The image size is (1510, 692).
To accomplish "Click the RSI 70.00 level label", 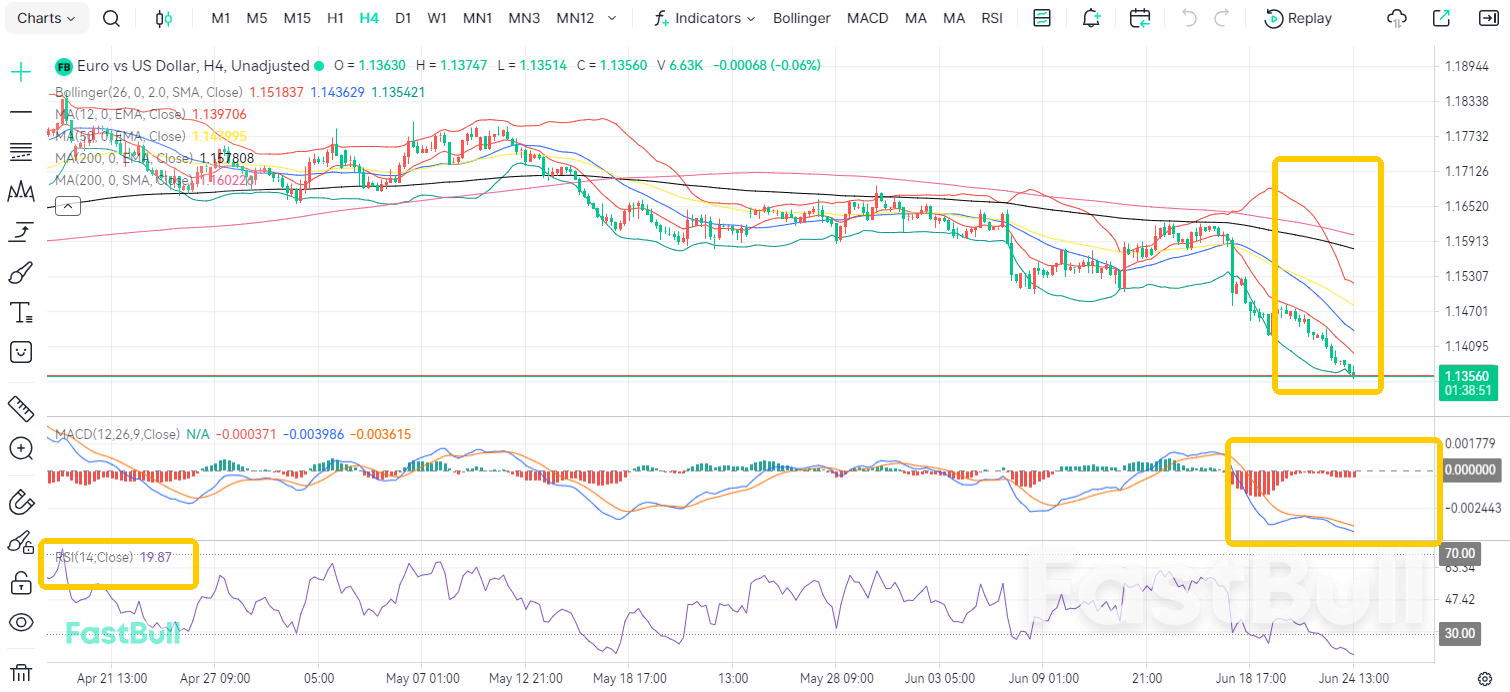I will pyautogui.click(x=1460, y=553).
